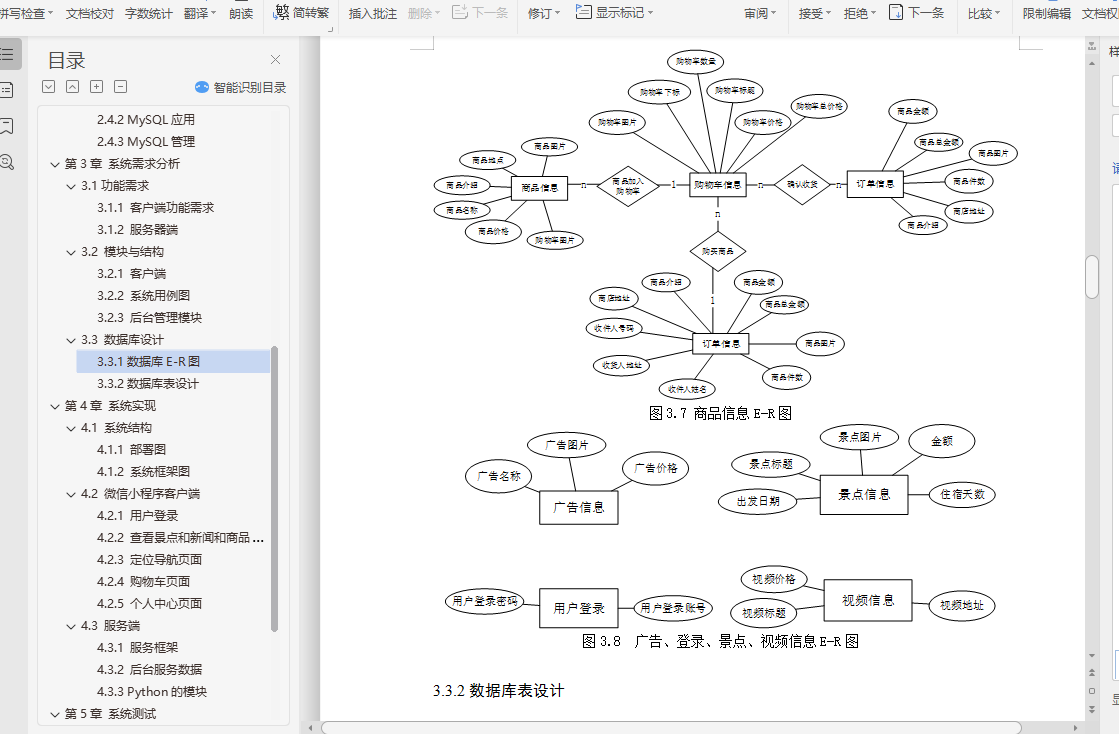1119x734 pixels.
Task: Click the greyed 下一条 icon beside 删除
Action: coord(460,12)
